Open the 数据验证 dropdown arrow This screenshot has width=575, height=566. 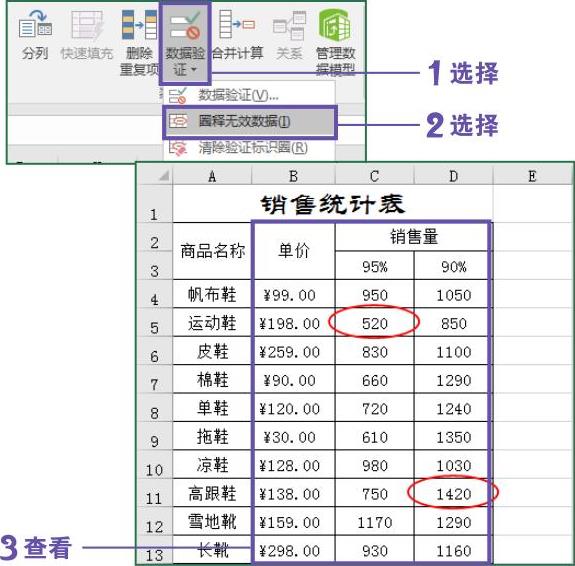[194, 69]
